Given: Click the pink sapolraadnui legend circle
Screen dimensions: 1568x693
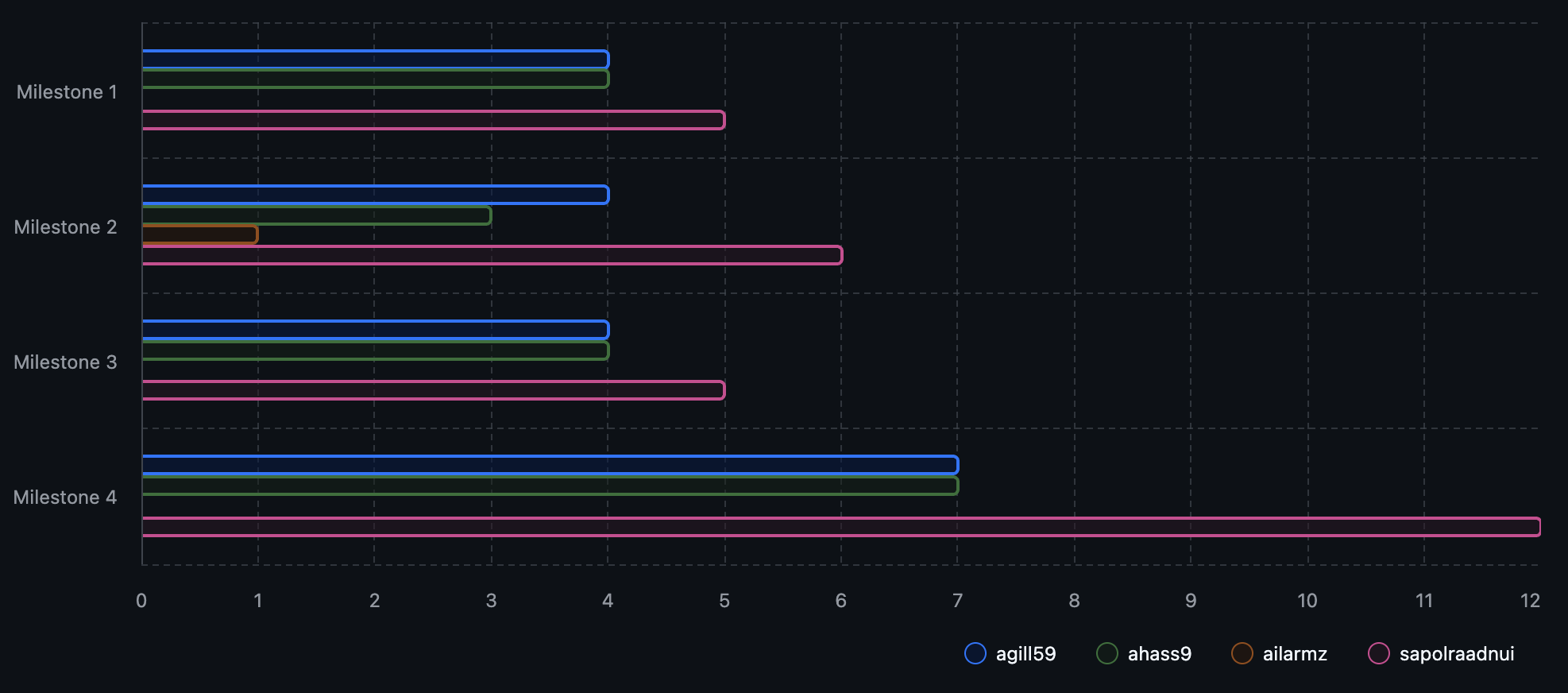Looking at the screenshot, I should (x=1378, y=653).
